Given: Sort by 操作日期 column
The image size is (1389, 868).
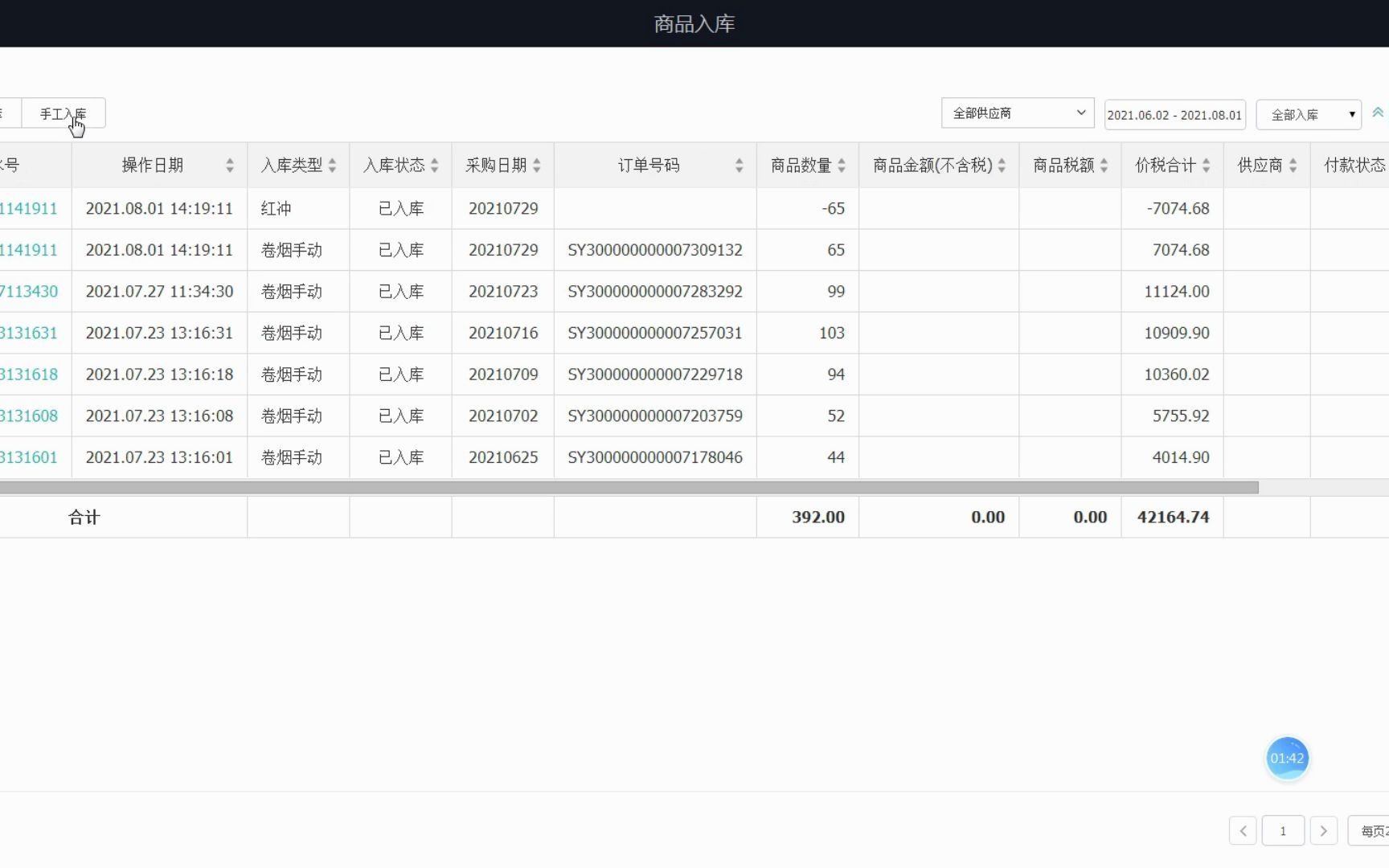Looking at the screenshot, I should point(230,166).
